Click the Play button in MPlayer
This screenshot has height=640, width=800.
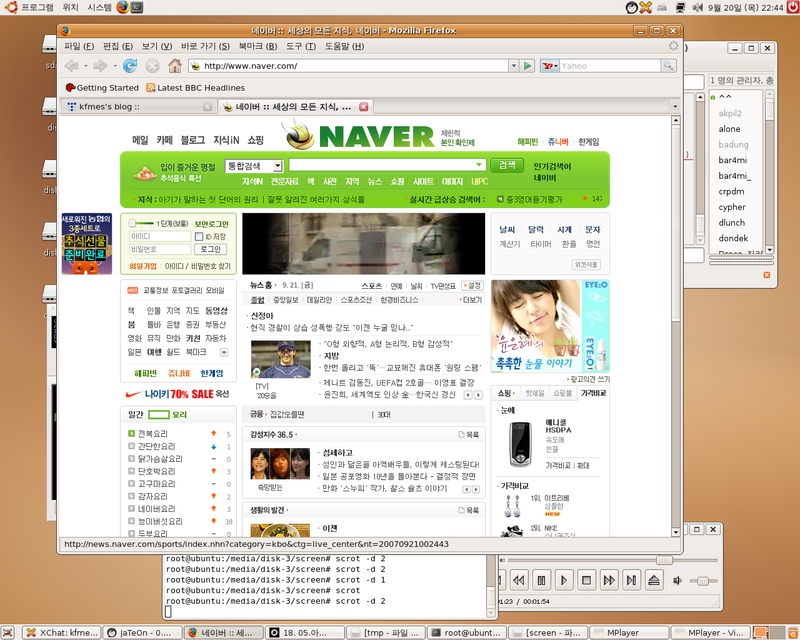(x=564, y=580)
